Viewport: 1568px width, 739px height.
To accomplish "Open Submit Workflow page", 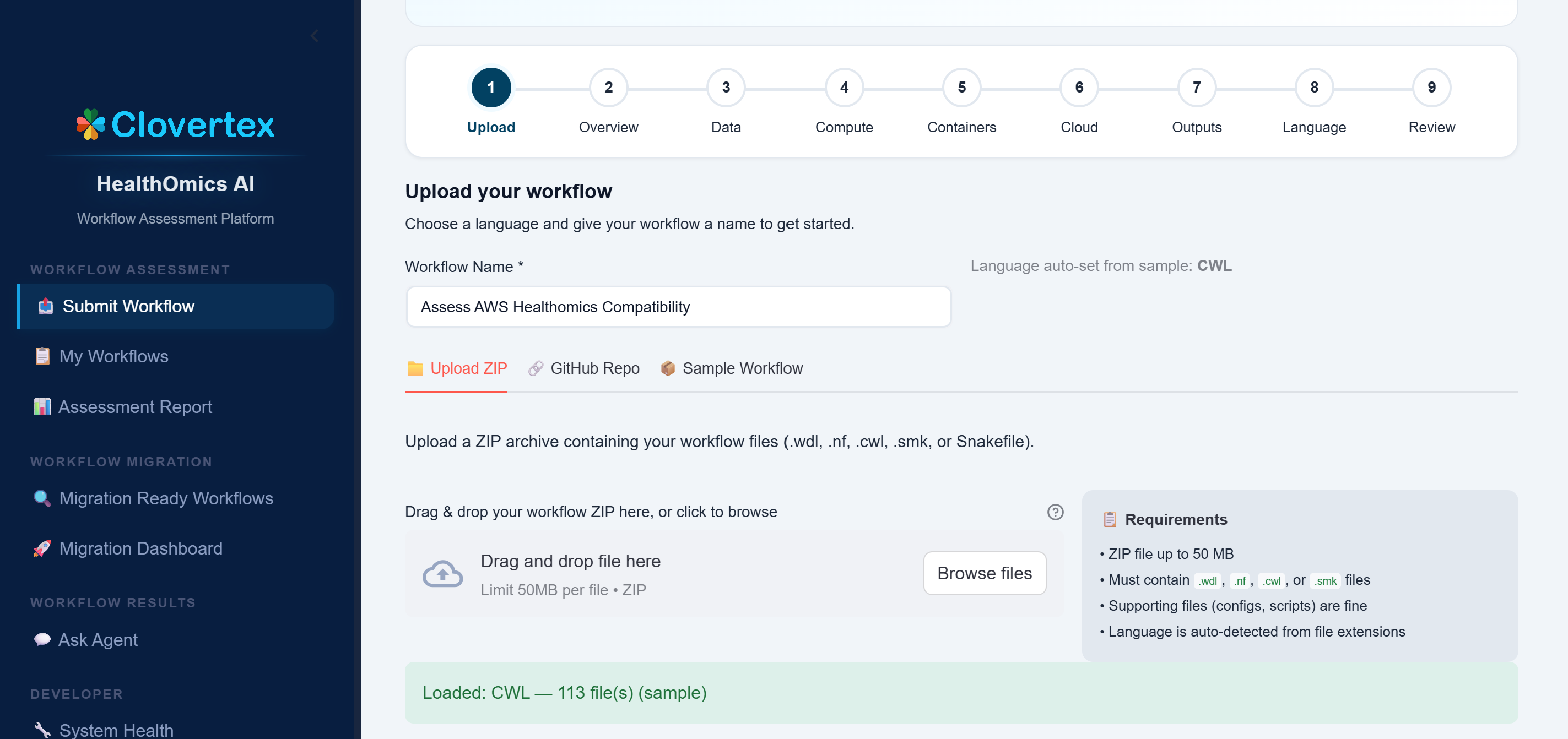I will point(176,306).
